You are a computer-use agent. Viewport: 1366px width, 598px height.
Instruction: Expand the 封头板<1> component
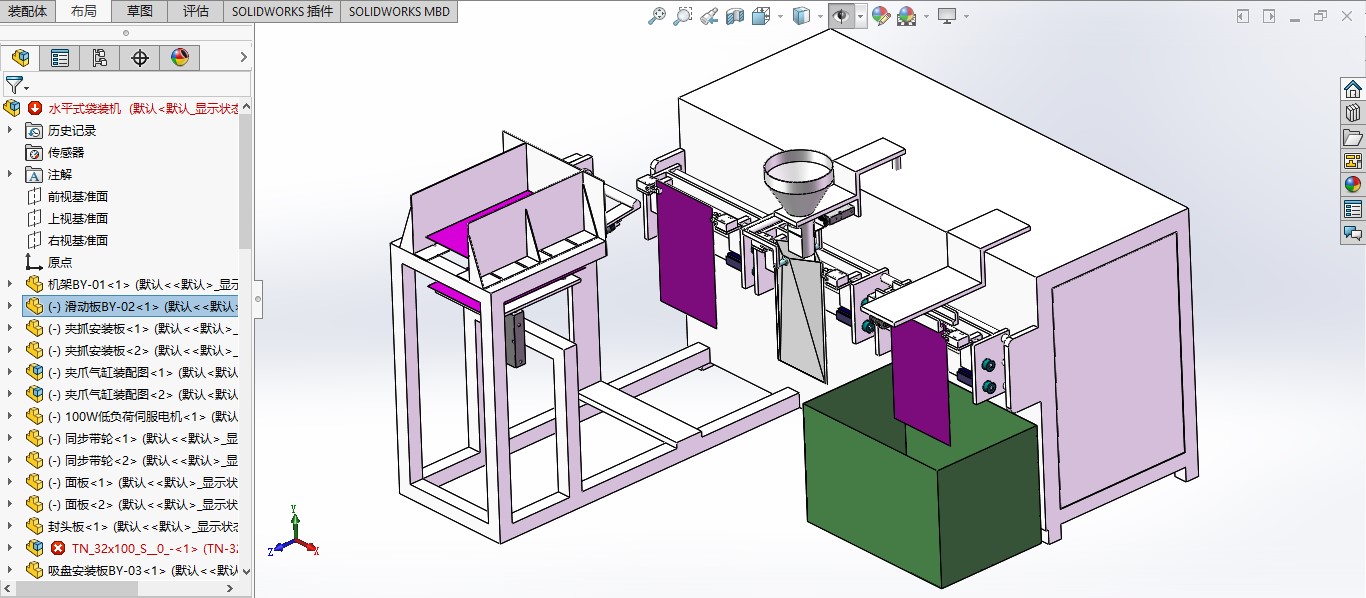click(11, 526)
